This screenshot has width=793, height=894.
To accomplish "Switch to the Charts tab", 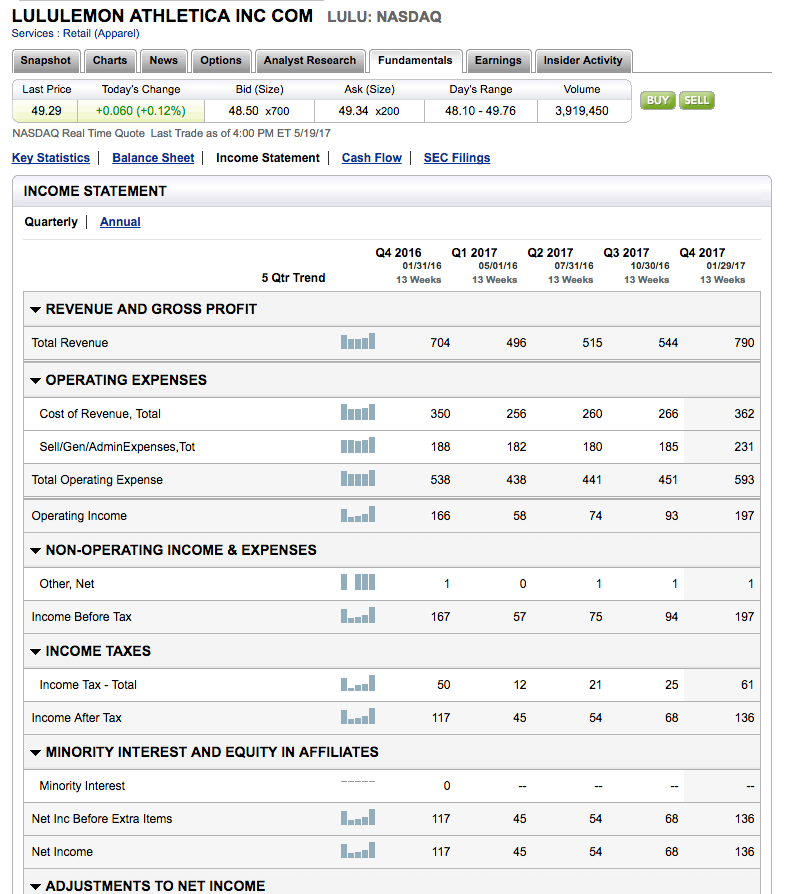I will click(110, 61).
